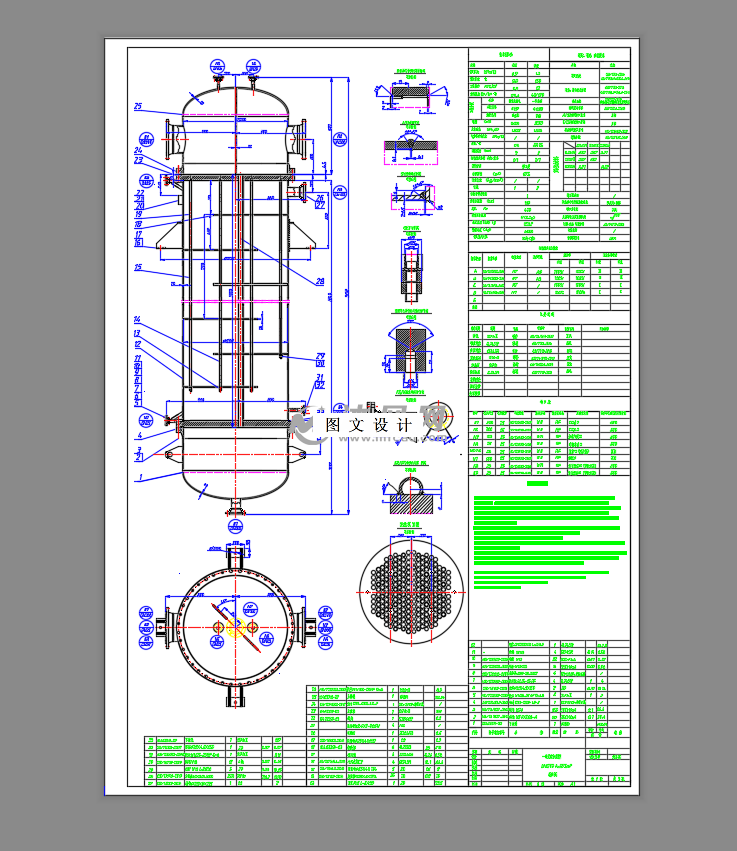The width and height of the screenshot is (737, 851).
Task: Select part number 1 callout
Action: pos(141,478)
